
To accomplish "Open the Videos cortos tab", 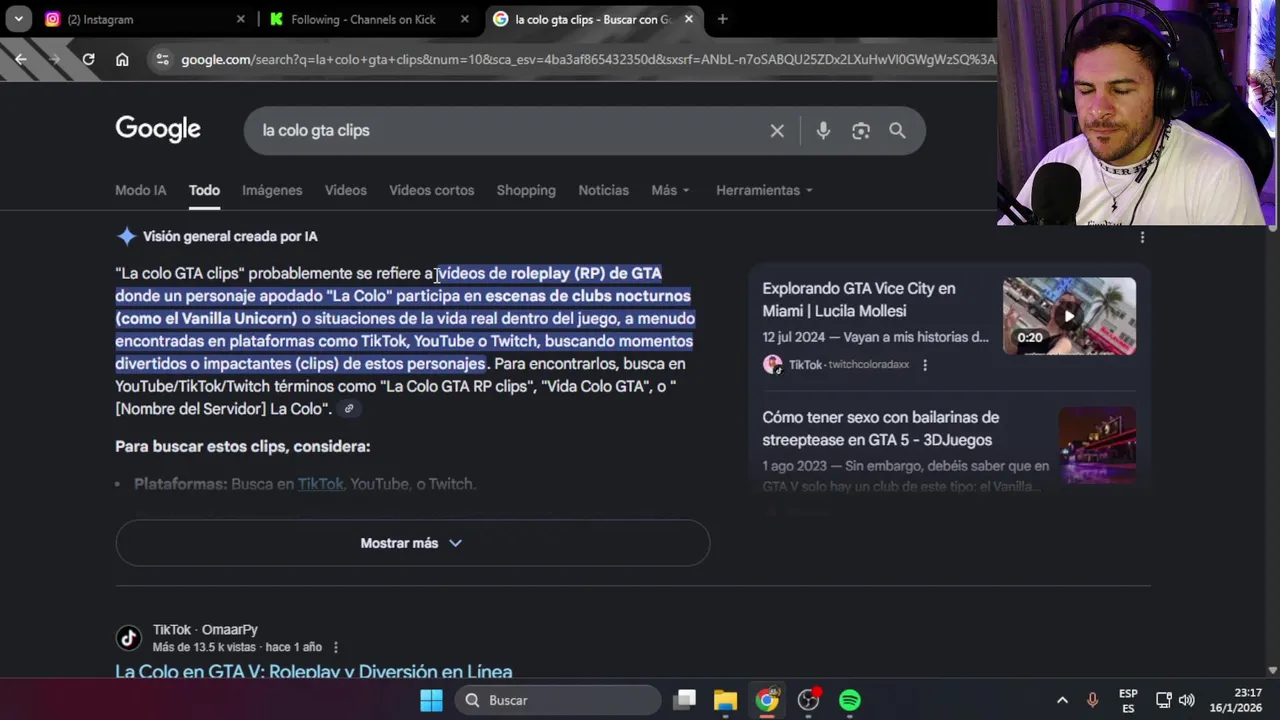I will (432, 190).
